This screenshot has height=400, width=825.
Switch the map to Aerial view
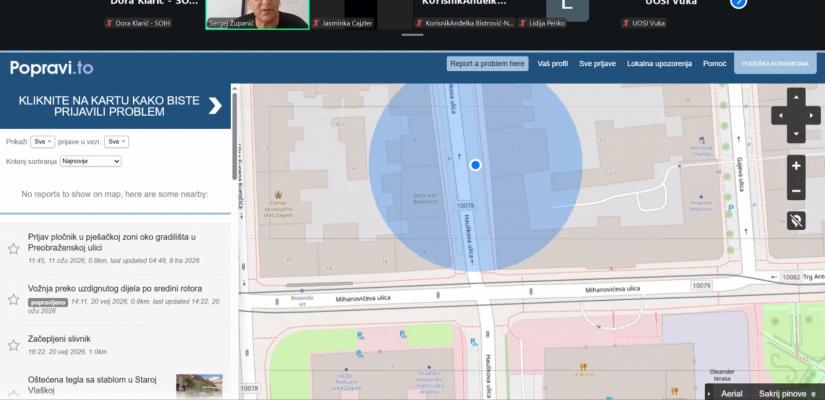(731, 393)
